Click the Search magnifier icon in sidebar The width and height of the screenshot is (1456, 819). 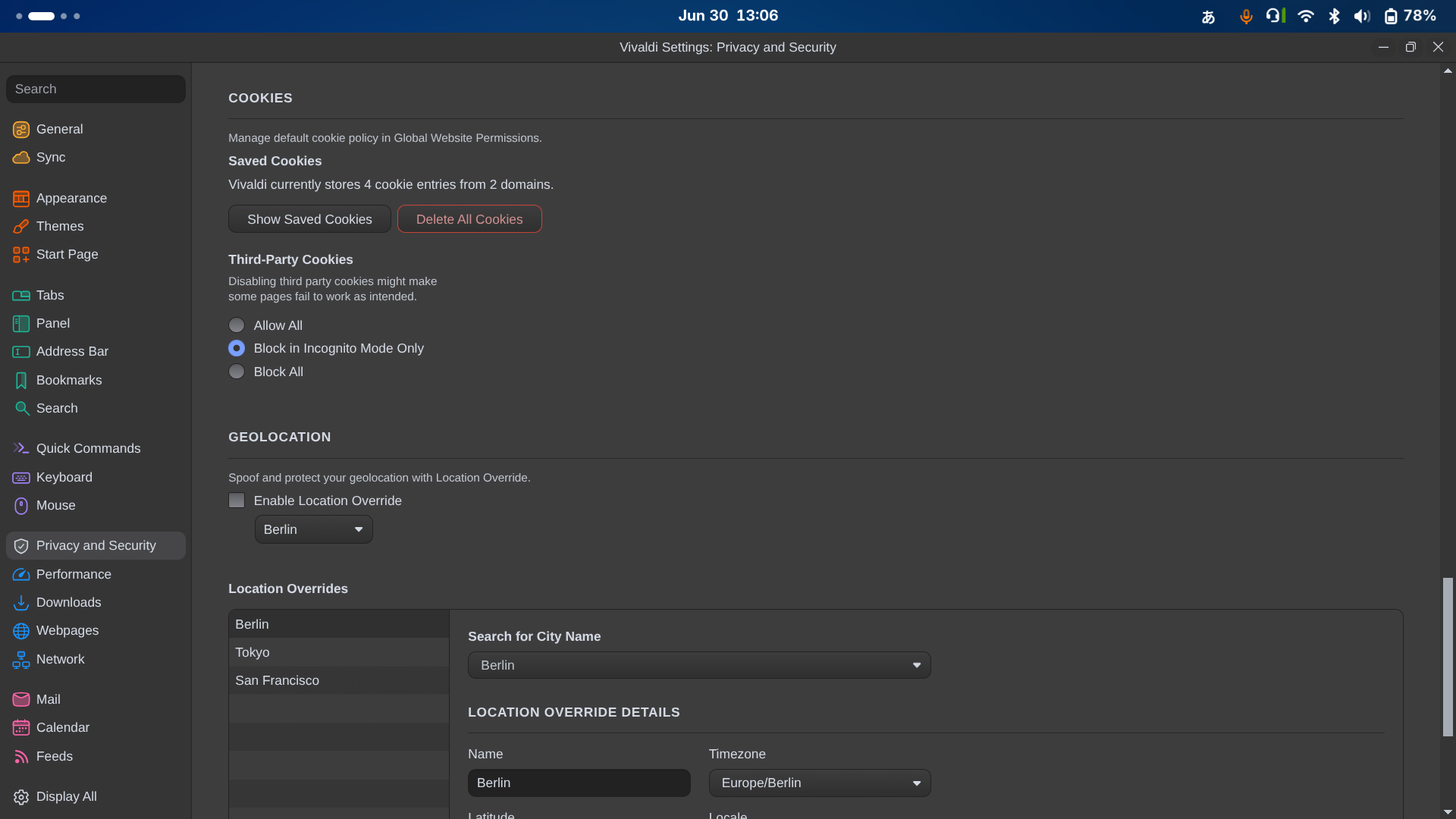pyautogui.click(x=21, y=409)
